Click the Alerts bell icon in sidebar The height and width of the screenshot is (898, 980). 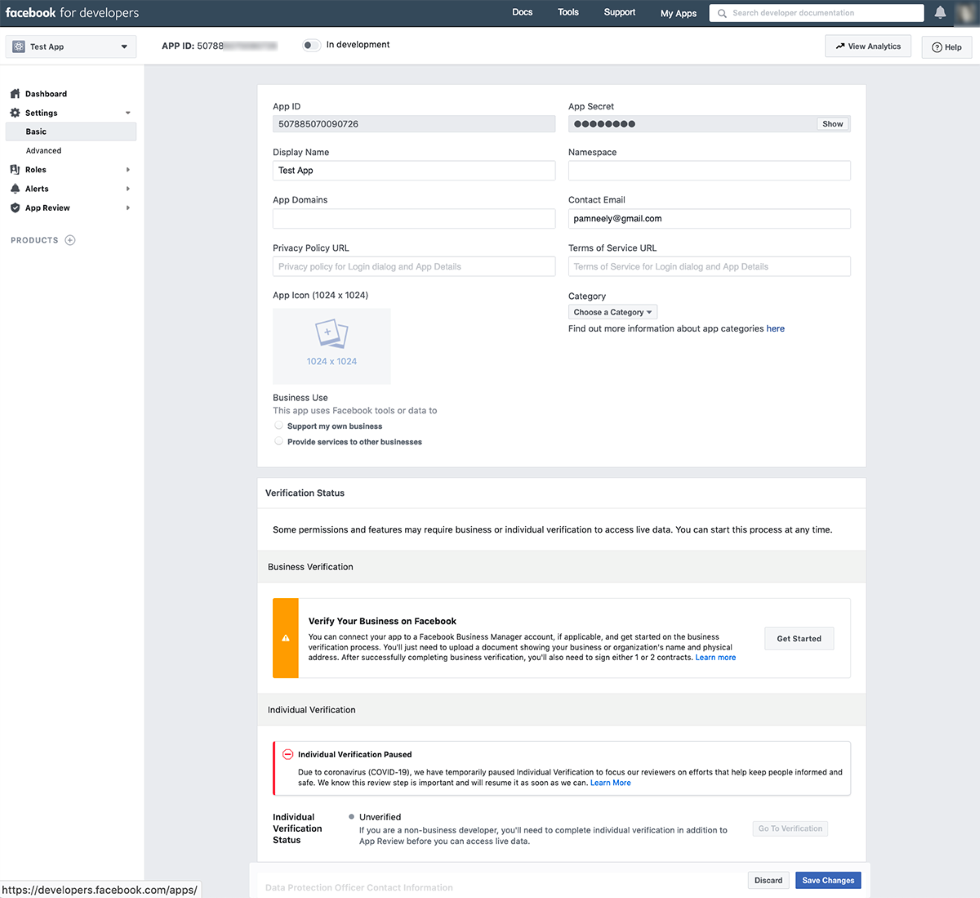coord(16,189)
